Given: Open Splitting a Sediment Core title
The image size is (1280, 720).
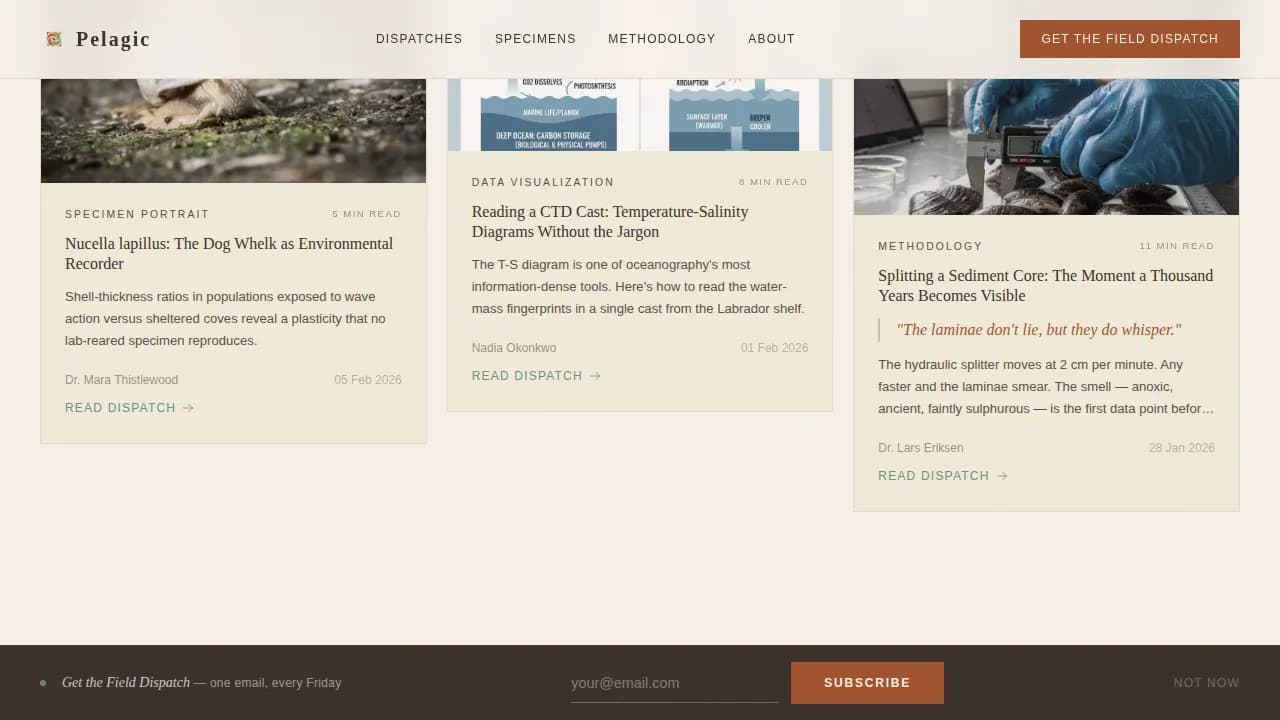Looking at the screenshot, I should tap(1046, 286).
